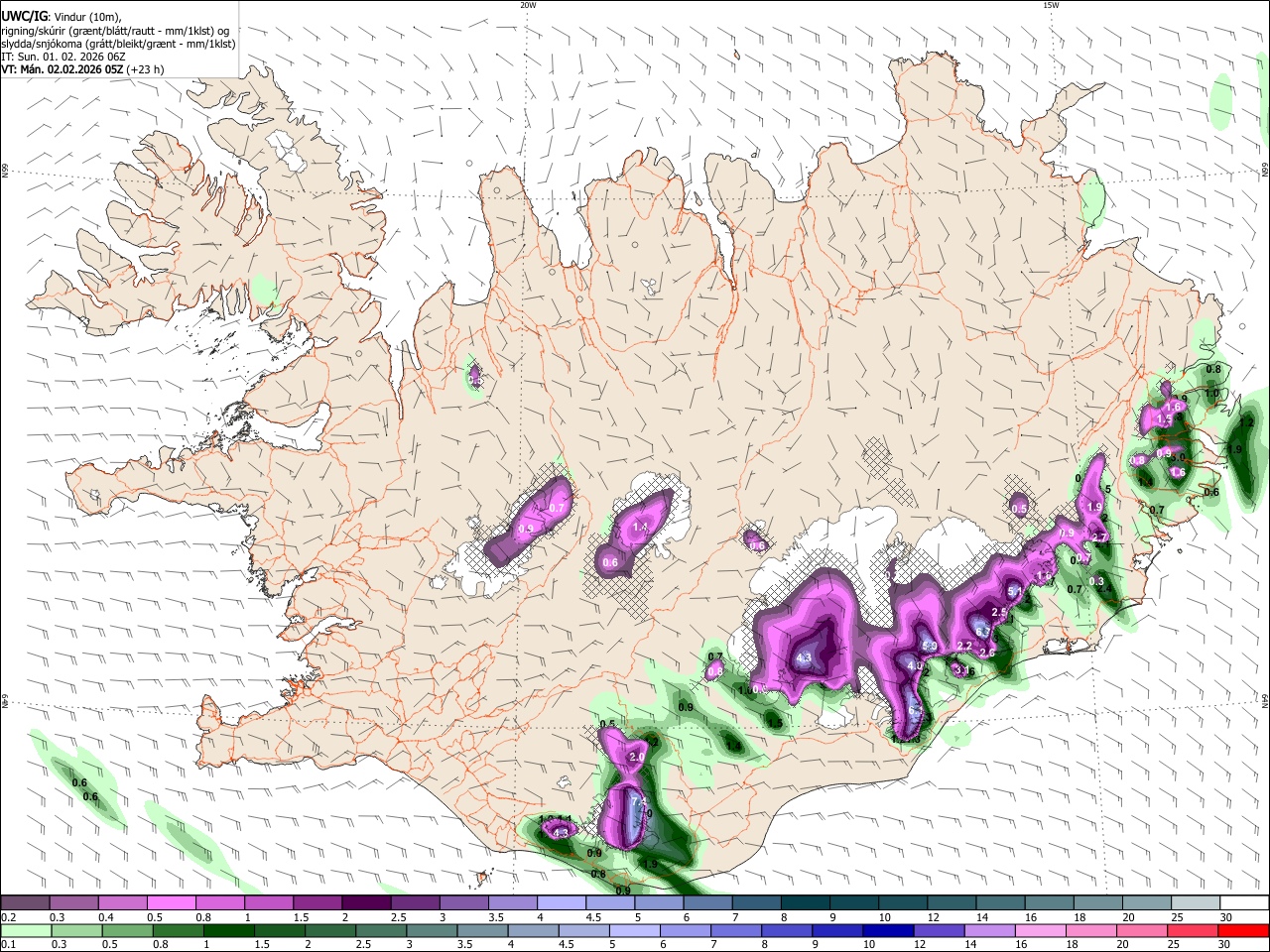Screen dimensions: 1270x952
Task: Click the 30 label in the upper legend row
Action: (1226, 917)
